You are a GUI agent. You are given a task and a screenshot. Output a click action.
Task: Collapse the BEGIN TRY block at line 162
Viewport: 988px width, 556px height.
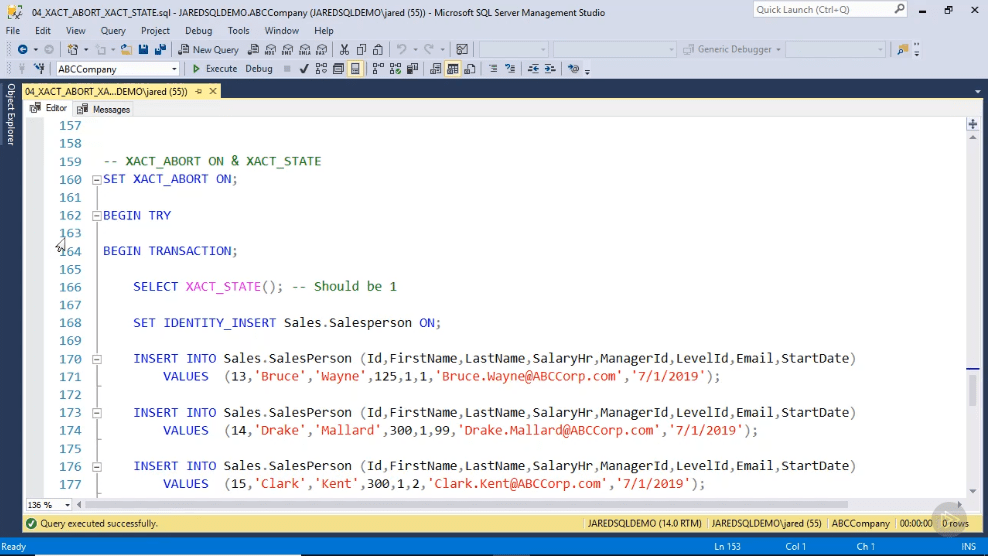[x=96, y=216]
